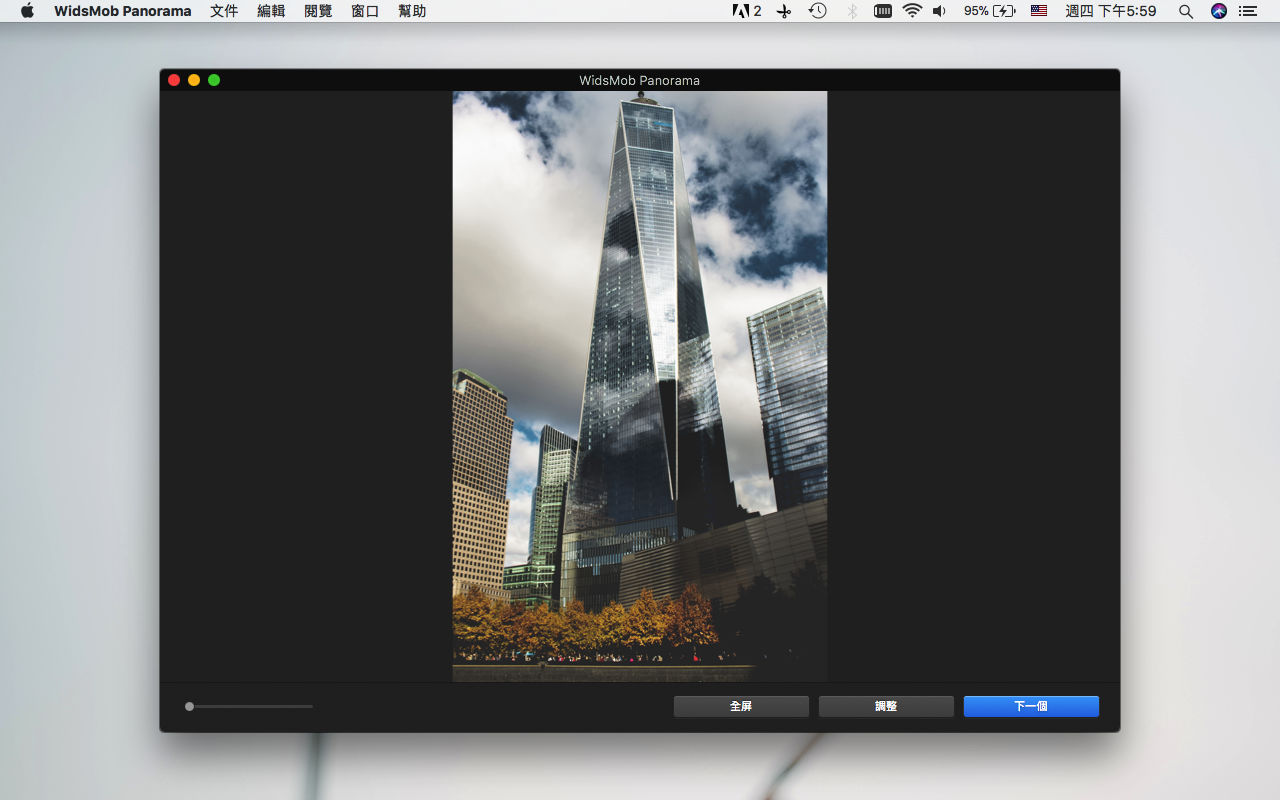Click the battery 95% indicator
This screenshot has height=800, width=1280.
[989, 11]
